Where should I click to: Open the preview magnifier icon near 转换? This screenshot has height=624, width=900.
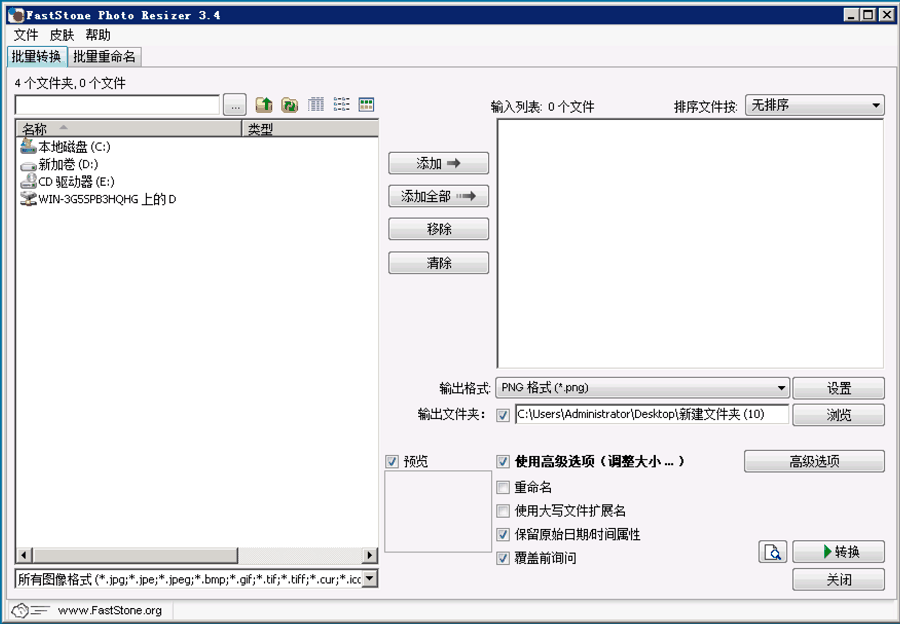click(x=772, y=551)
